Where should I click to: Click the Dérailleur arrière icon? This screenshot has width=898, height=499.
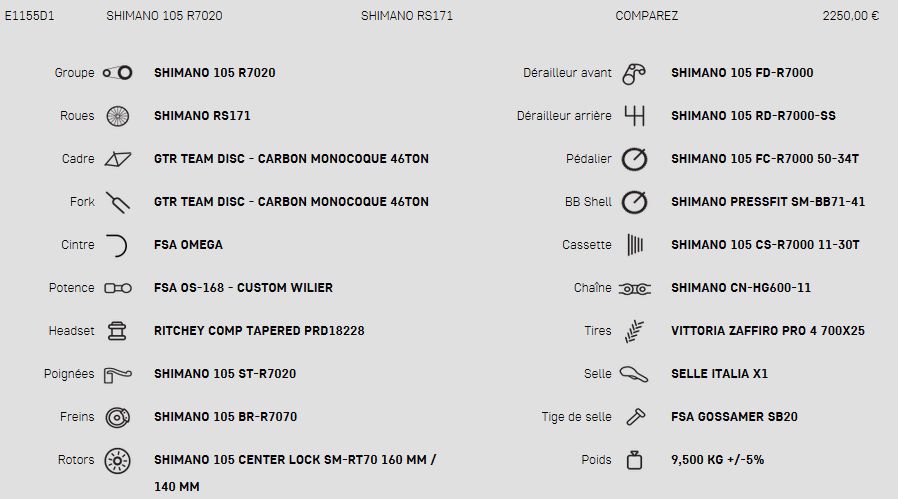point(635,116)
